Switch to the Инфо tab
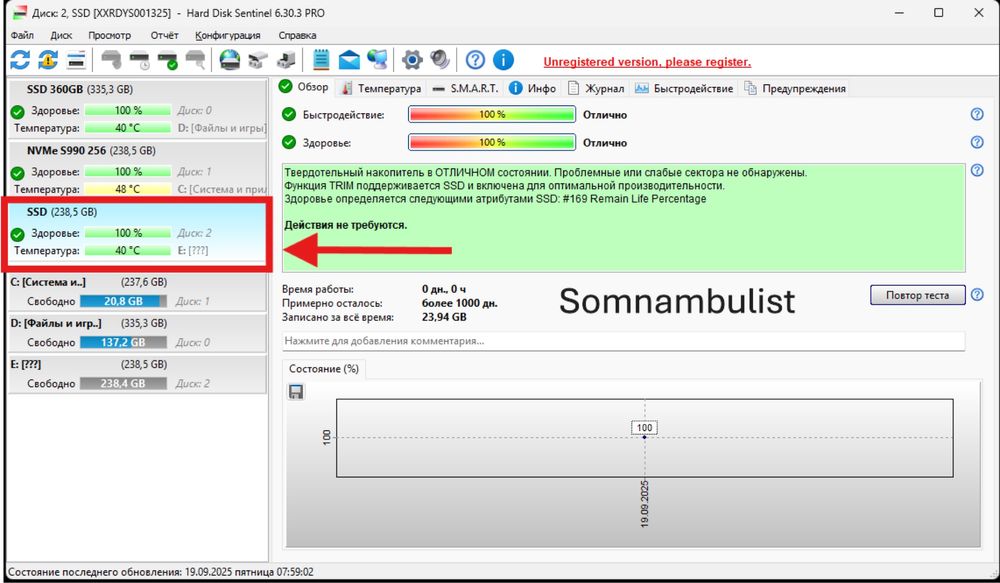 533,89
